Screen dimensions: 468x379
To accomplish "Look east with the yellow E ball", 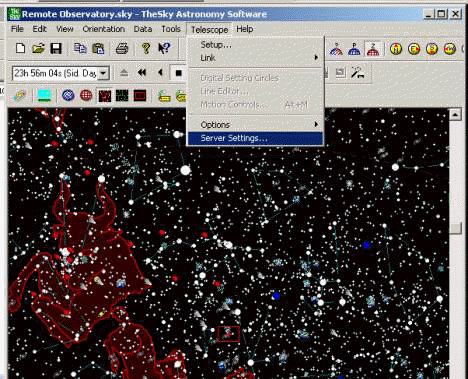I will coord(414,49).
